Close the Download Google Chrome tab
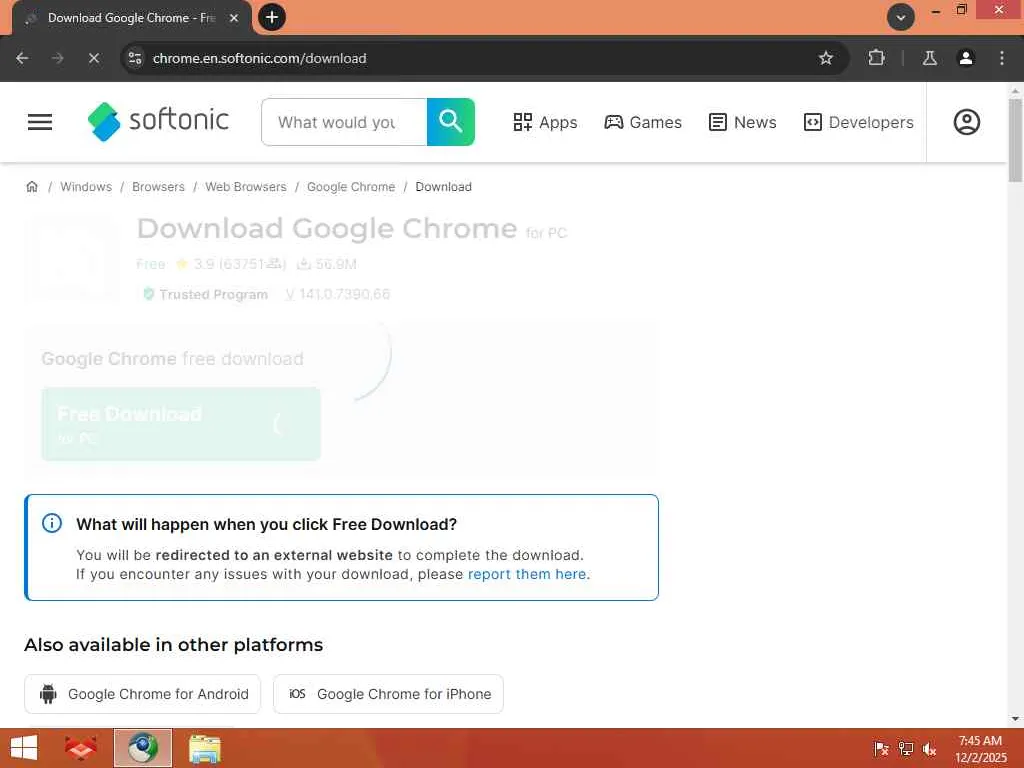The width and height of the screenshot is (1024, 768). pos(234,18)
